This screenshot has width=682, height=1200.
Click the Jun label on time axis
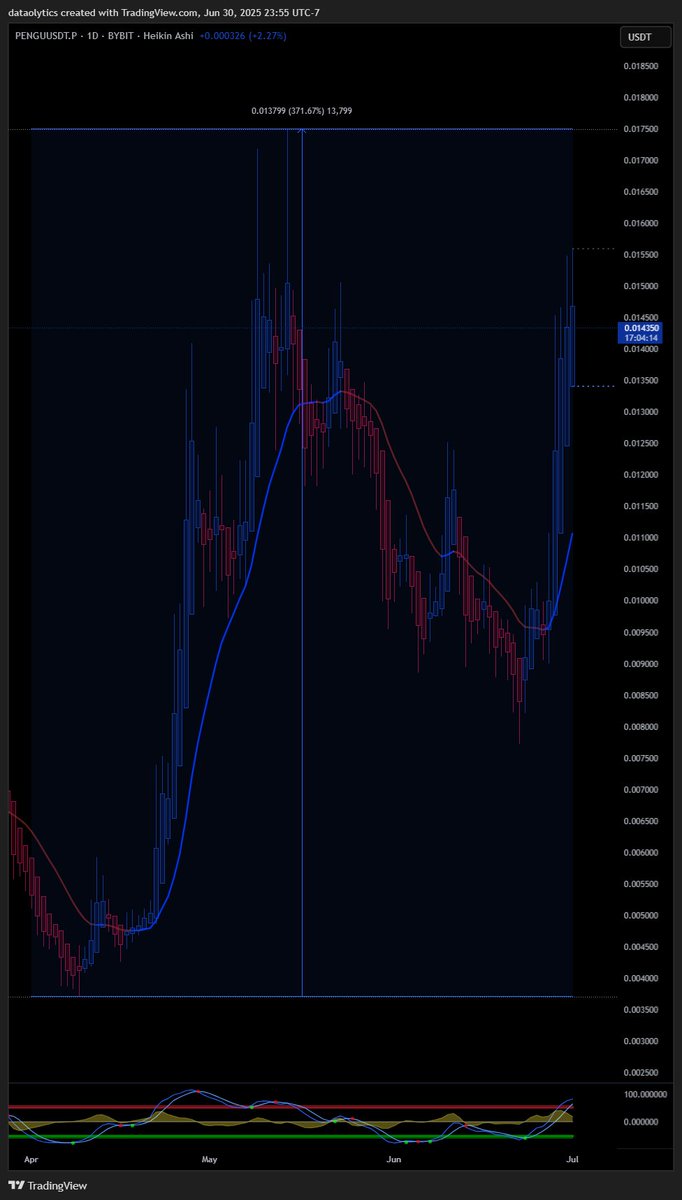(394, 1160)
